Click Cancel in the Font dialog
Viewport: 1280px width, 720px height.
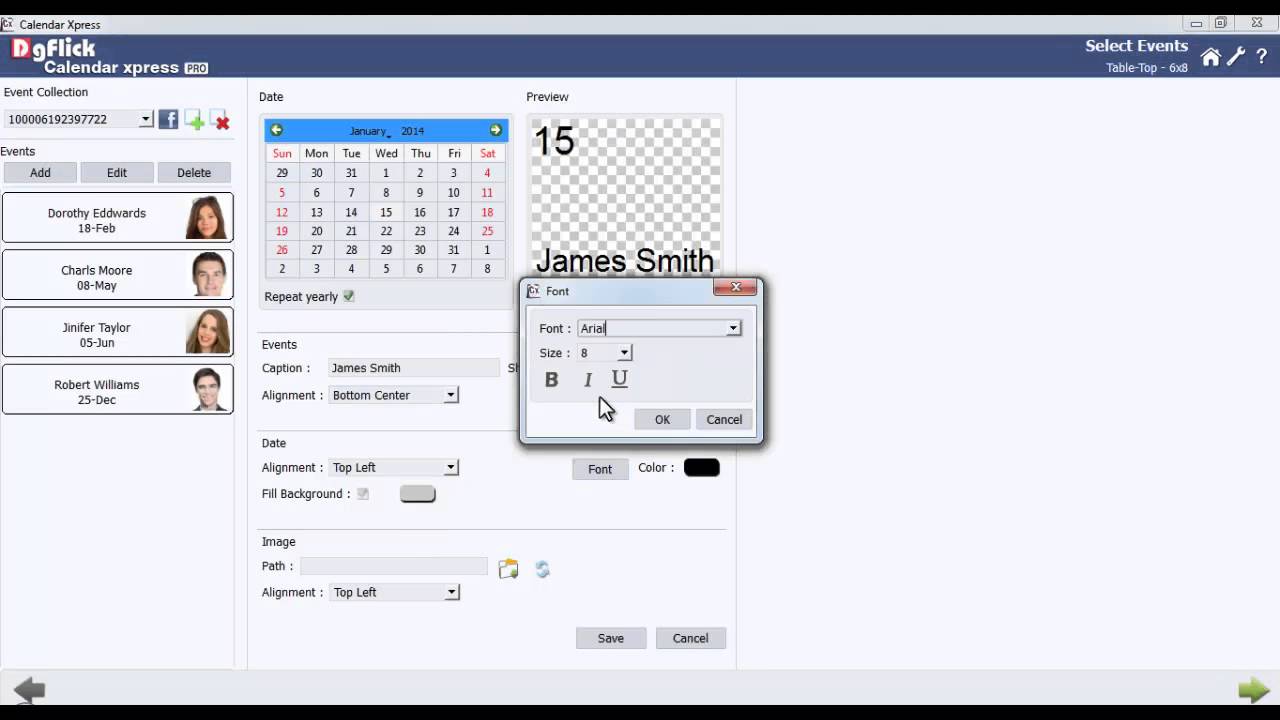click(724, 419)
